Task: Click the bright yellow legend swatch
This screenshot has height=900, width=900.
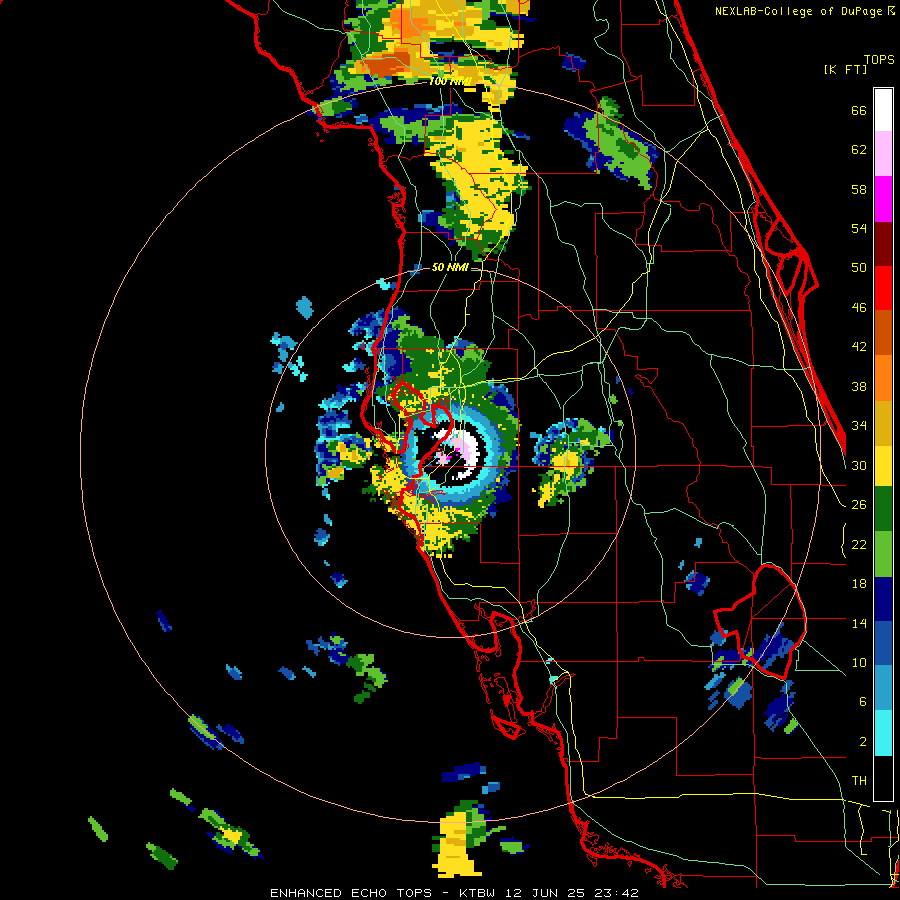Action: 883,465
